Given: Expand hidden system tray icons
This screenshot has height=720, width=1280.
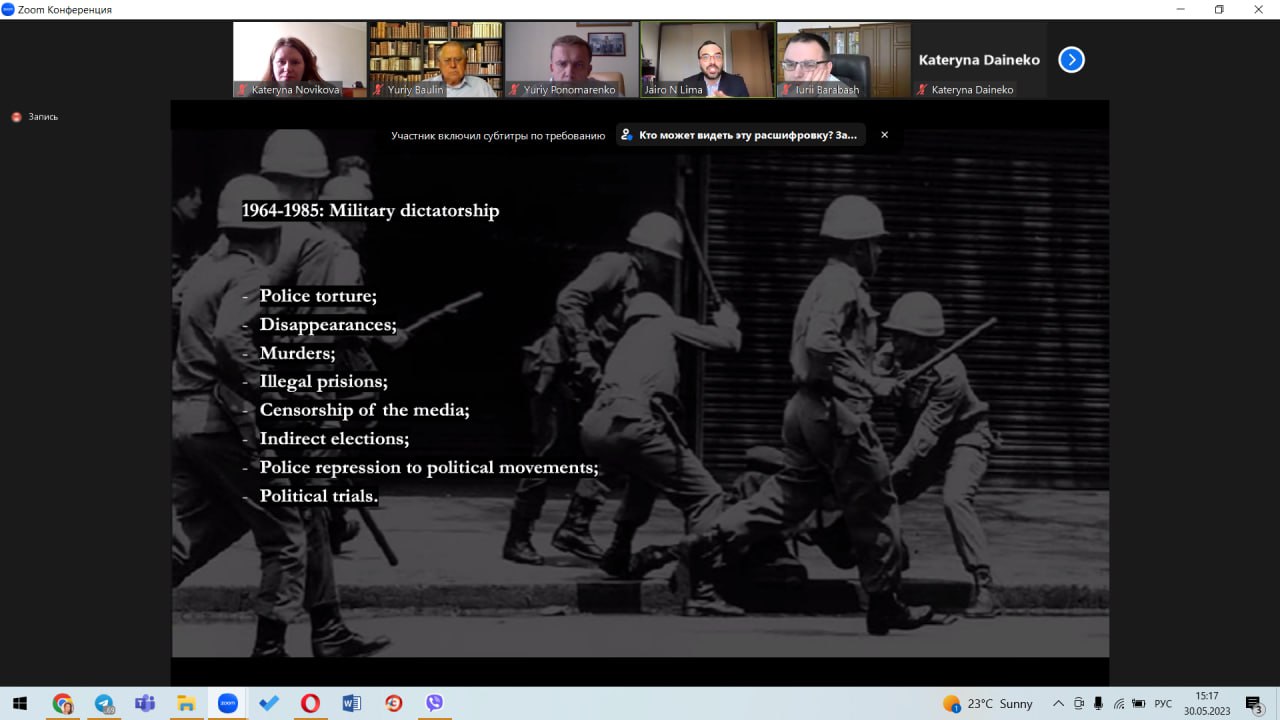Looking at the screenshot, I should click(x=1058, y=703).
